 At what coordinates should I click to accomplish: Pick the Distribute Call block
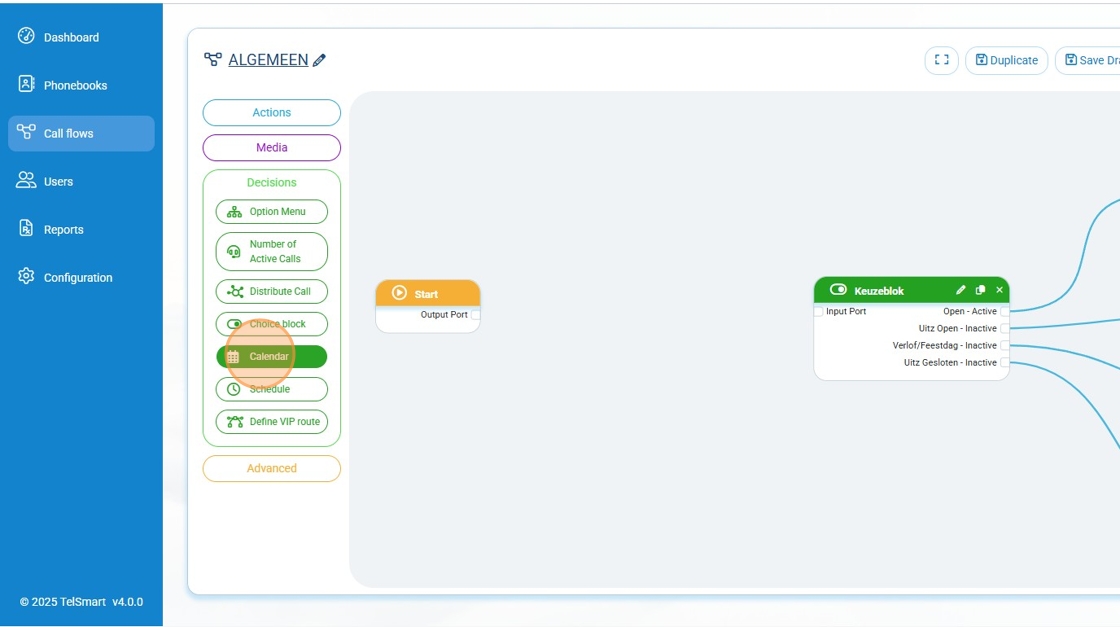(x=271, y=292)
